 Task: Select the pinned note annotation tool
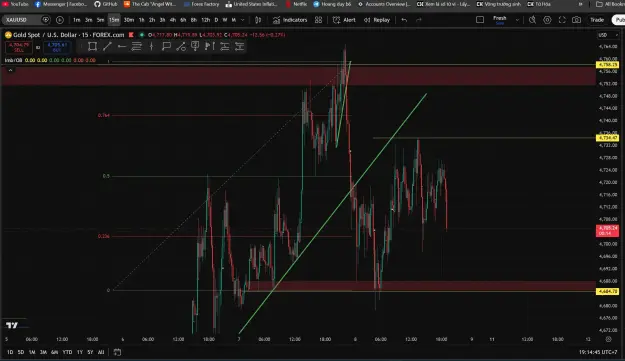pos(195,47)
